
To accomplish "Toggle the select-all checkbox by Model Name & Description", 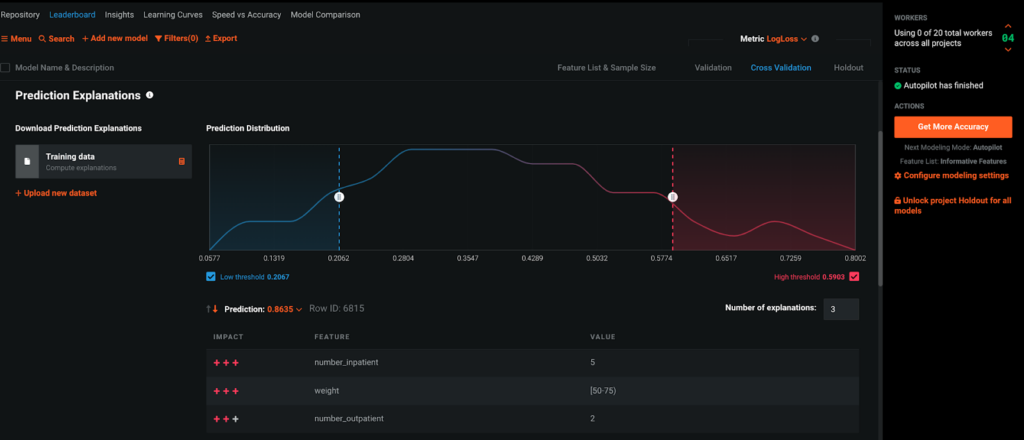I will (x=5, y=68).
